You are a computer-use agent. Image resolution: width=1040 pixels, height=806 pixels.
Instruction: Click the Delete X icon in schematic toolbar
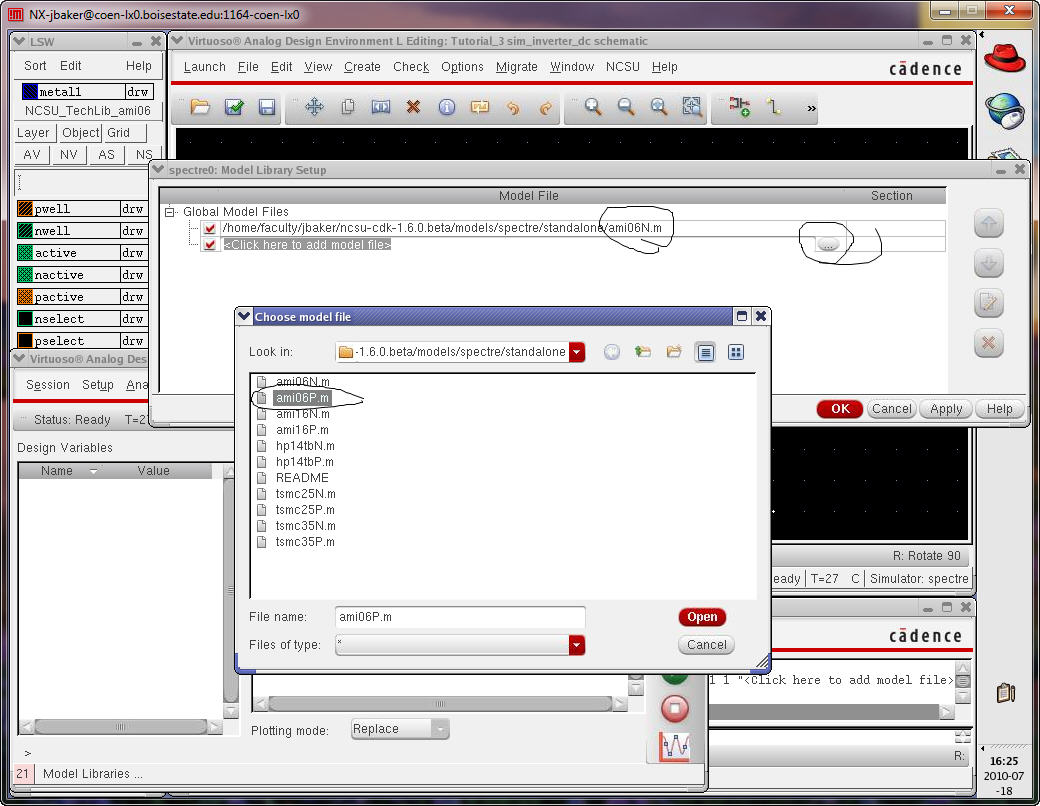(x=413, y=107)
